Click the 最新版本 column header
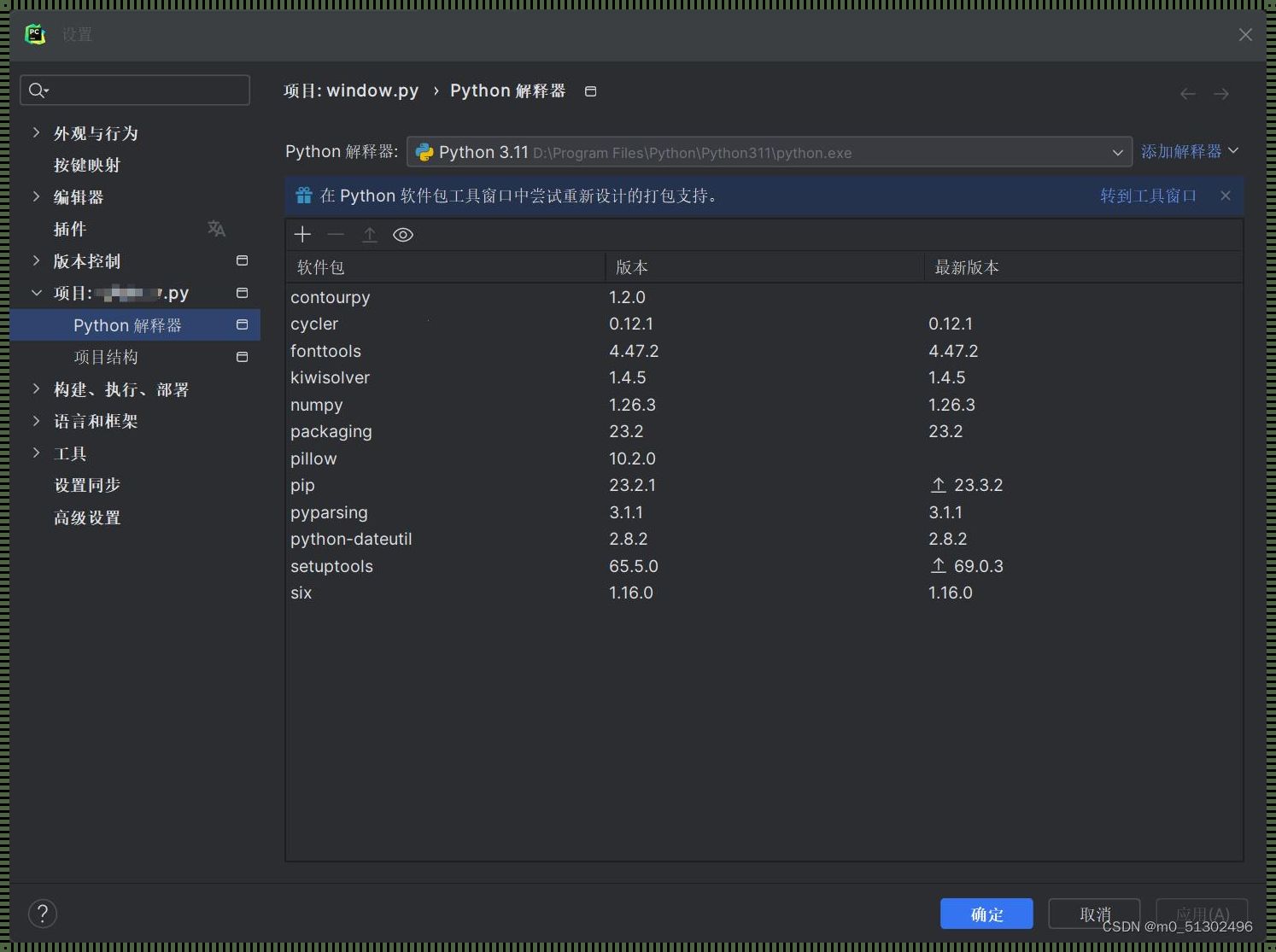Viewport: 1276px width, 952px height. [1083, 267]
